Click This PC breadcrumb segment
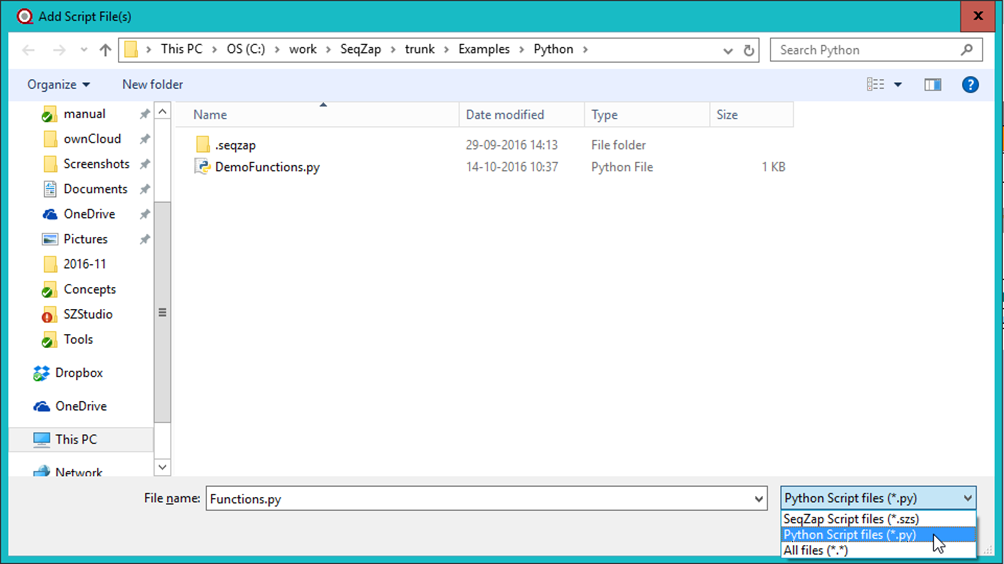This screenshot has height=564, width=1004. pos(181,49)
